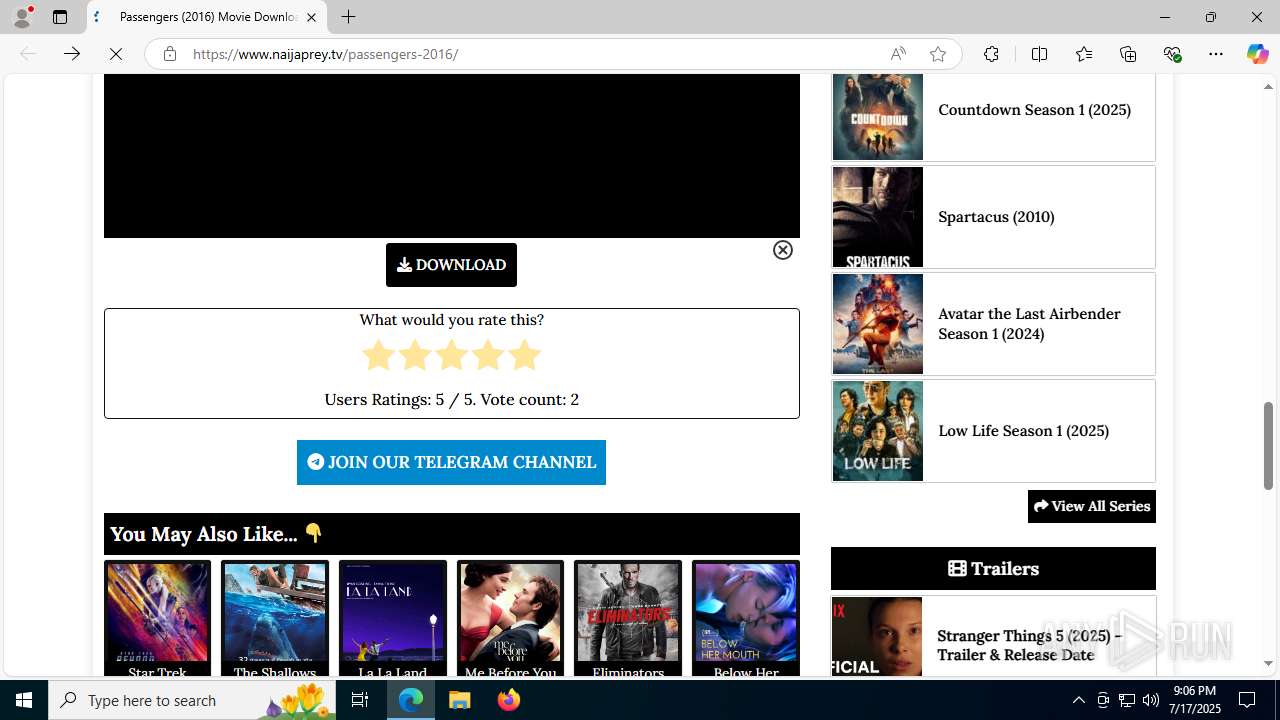Click JOIN OUR TELEGRAM CHANNEL button
The image size is (1280, 720).
pos(451,462)
